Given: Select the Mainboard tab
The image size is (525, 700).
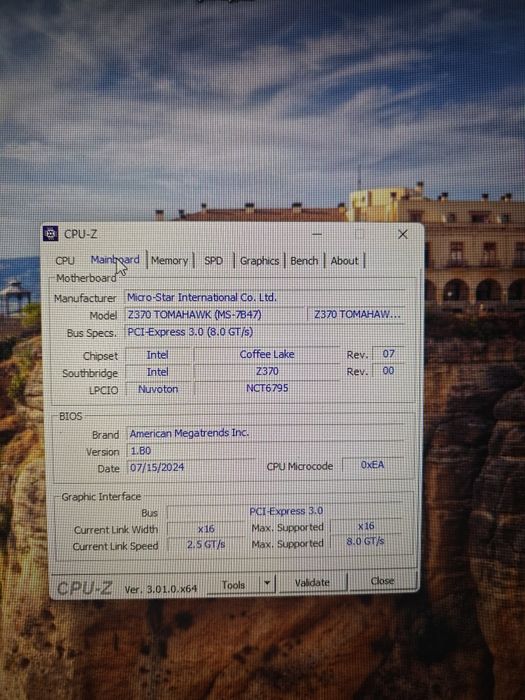Looking at the screenshot, I should click(115, 260).
